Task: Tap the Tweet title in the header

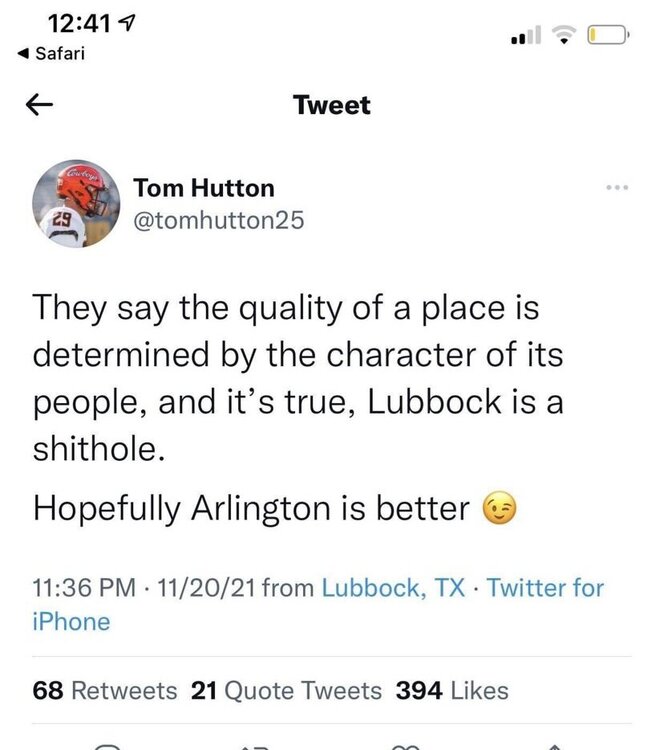Action: [x=332, y=105]
